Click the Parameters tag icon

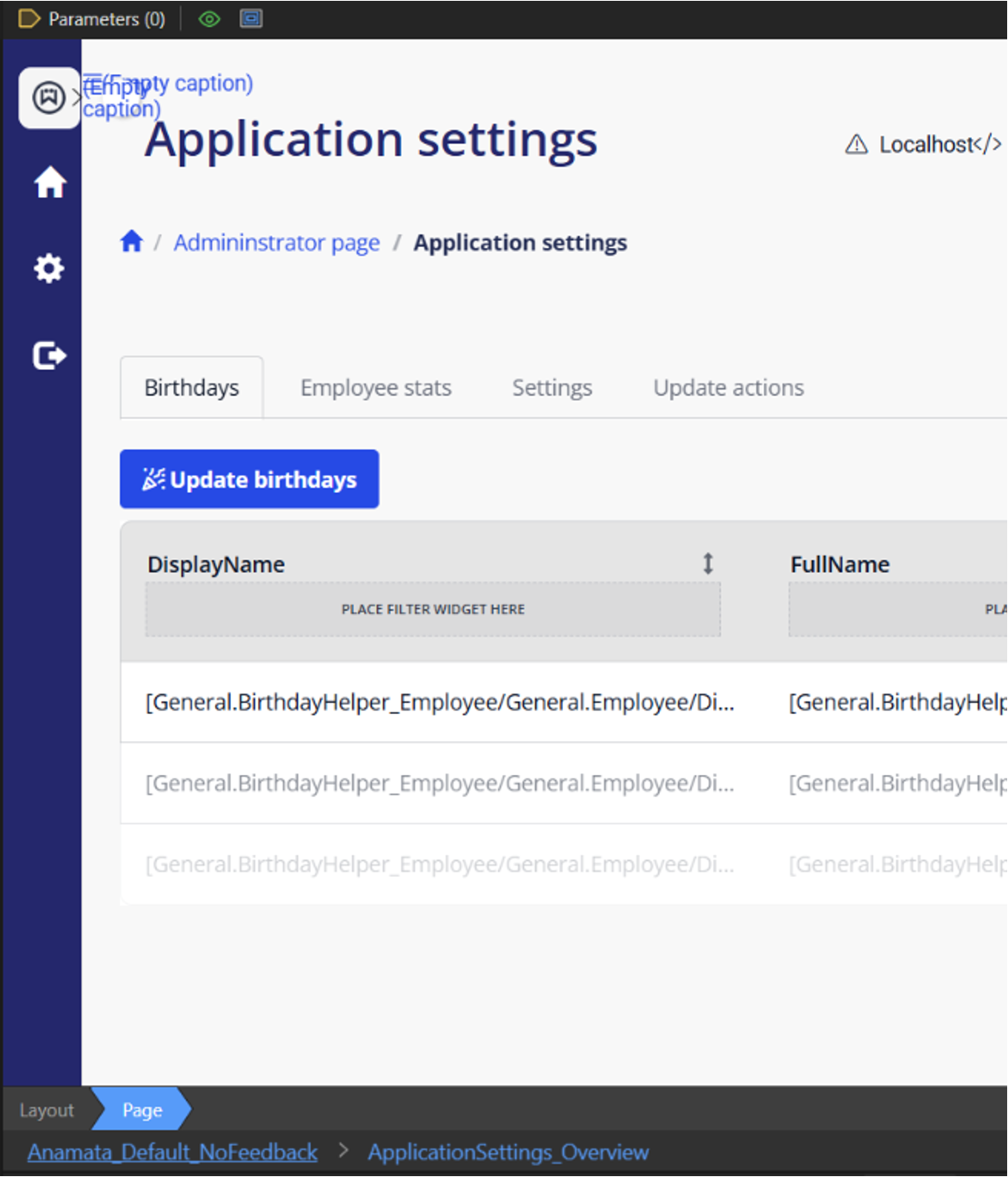click(29, 19)
